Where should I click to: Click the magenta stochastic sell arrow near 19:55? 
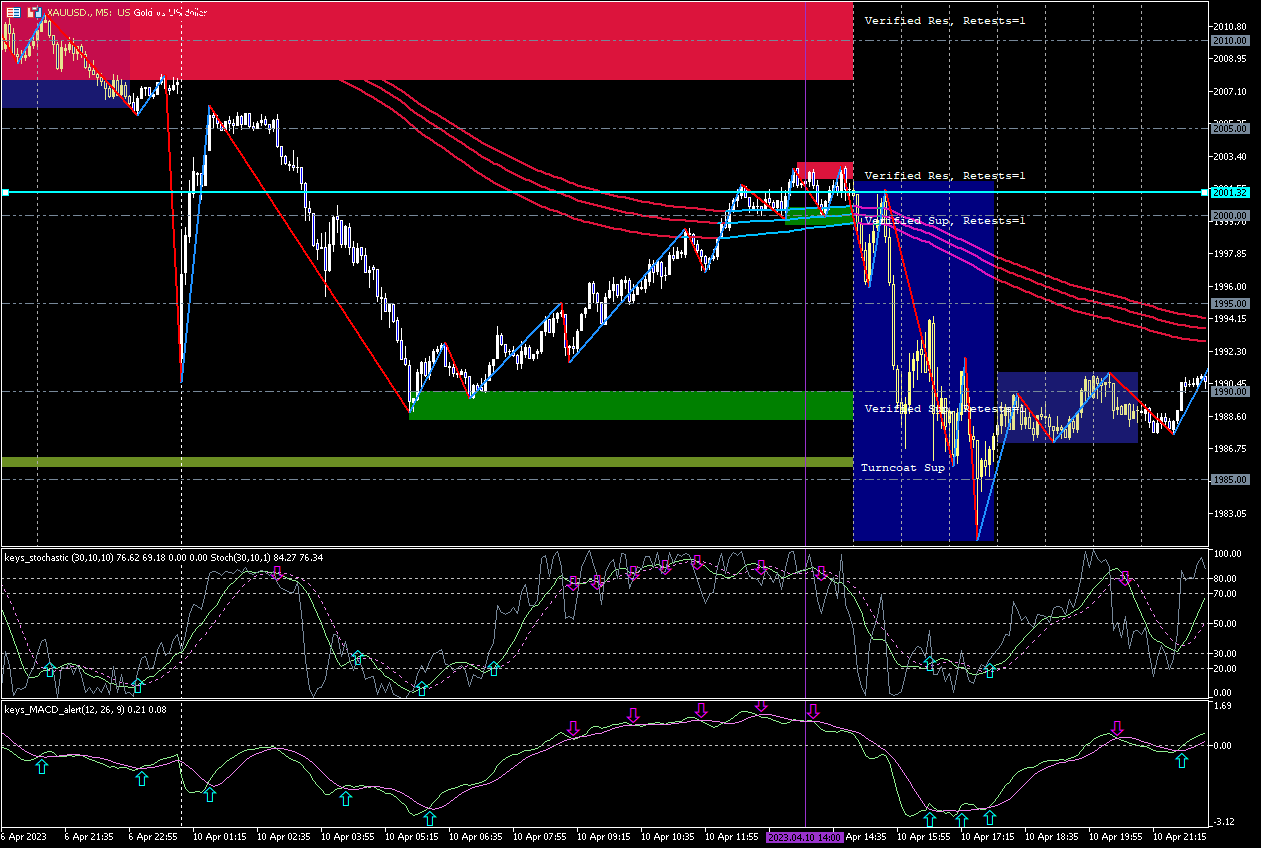(x=1124, y=578)
